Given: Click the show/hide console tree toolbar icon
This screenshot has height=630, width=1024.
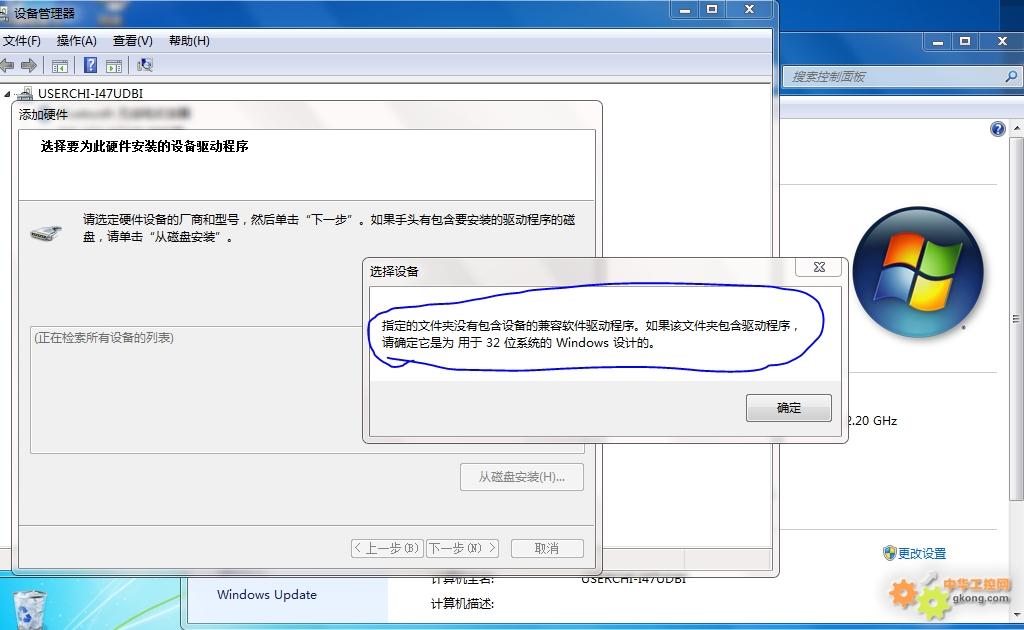Looking at the screenshot, I should point(59,66).
